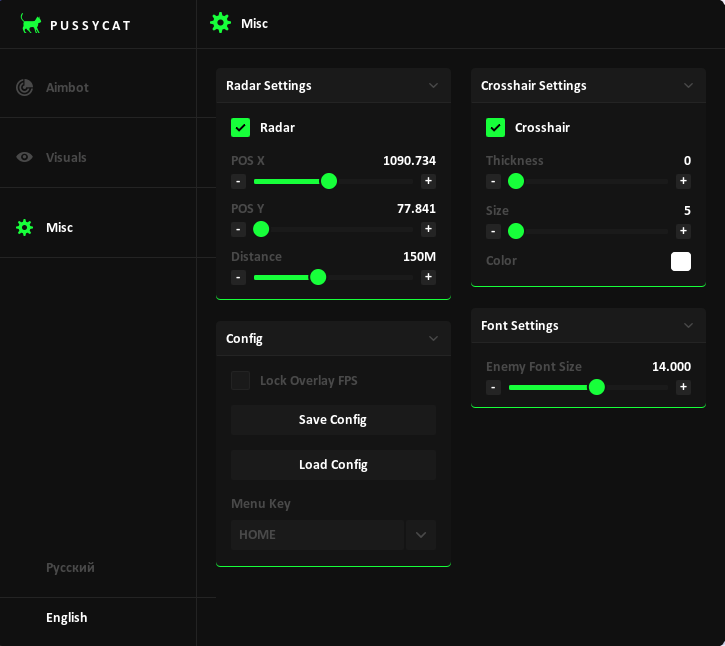
Task: Disable the Radar checkbox
Action: [x=240, y=127]
